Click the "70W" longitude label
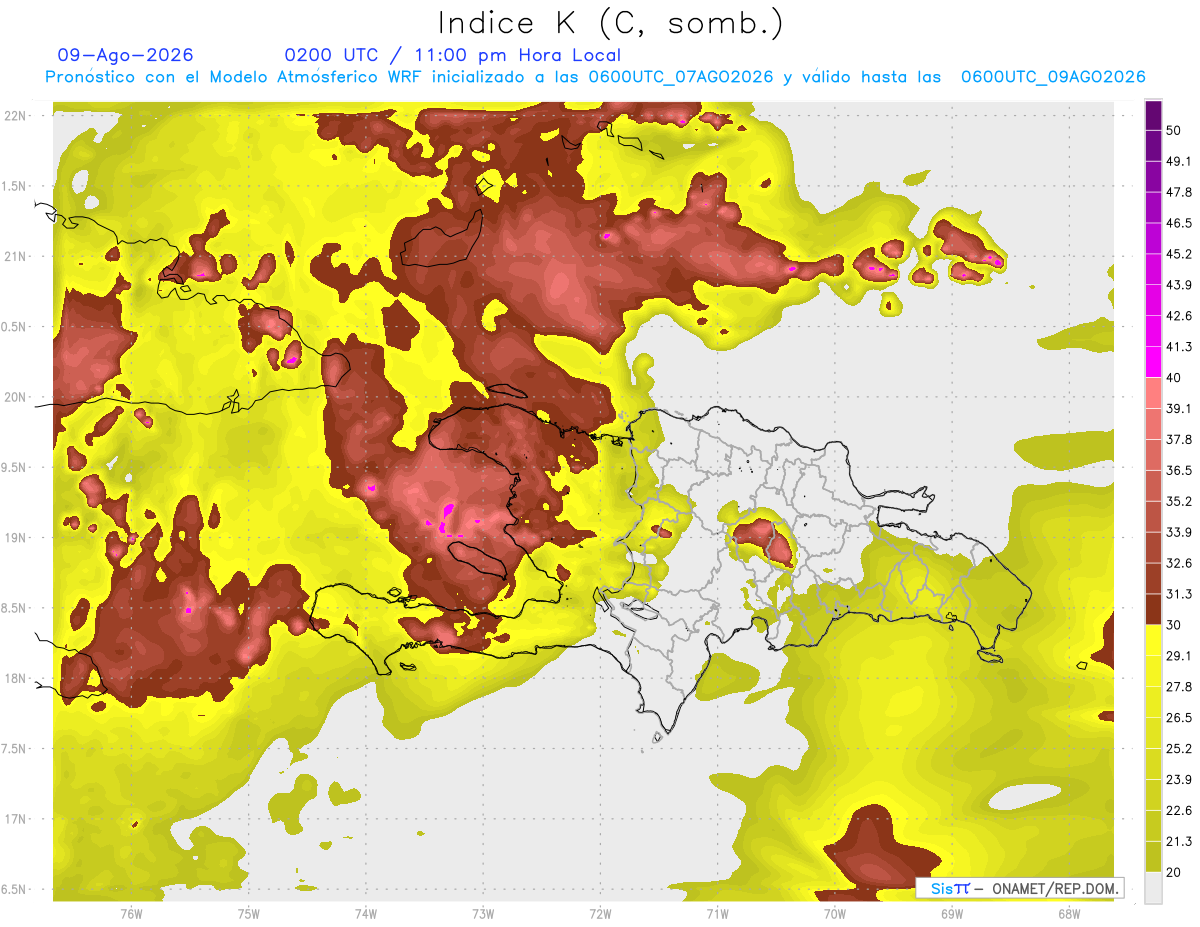This screenshot has width=1200, height=927. tap(835, 914)
